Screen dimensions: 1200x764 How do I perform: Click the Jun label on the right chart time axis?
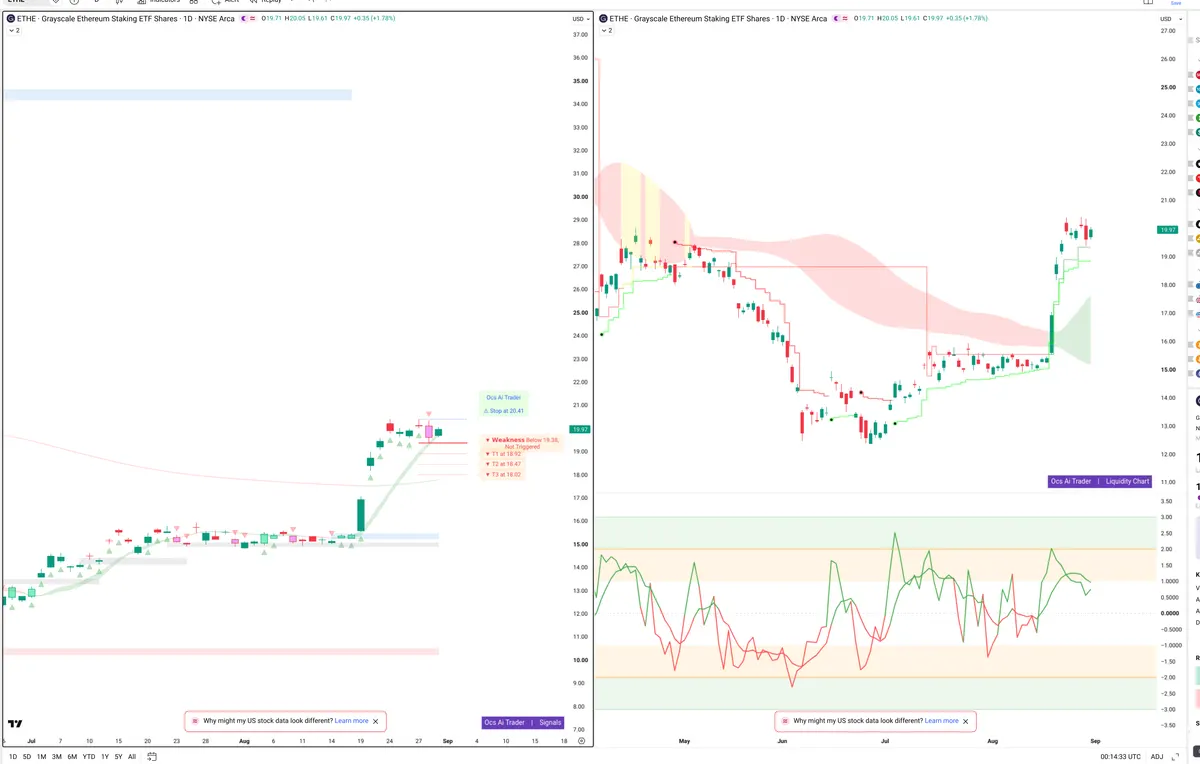(782, 741)
